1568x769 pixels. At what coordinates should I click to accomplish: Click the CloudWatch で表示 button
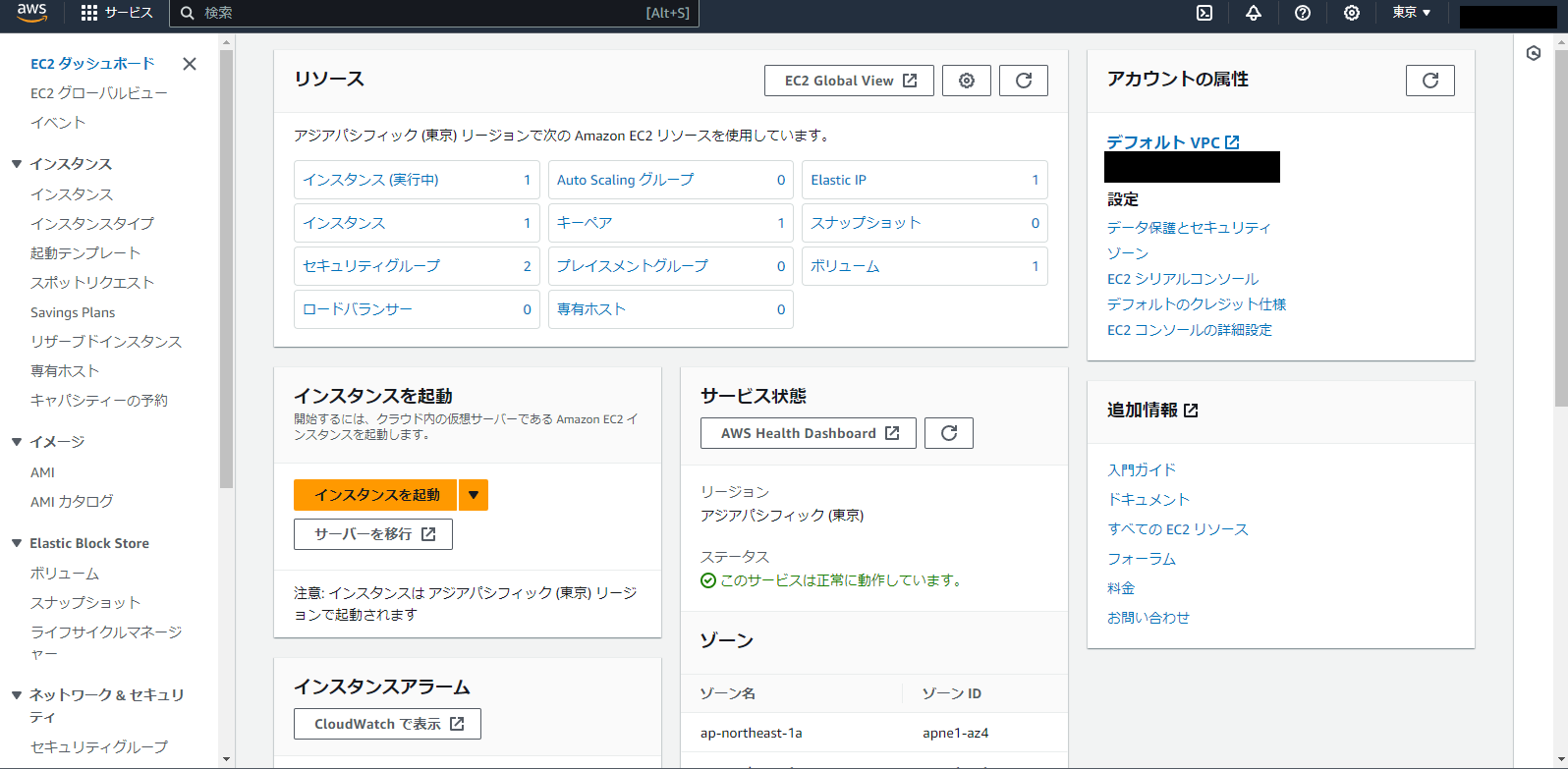(387, 724)
